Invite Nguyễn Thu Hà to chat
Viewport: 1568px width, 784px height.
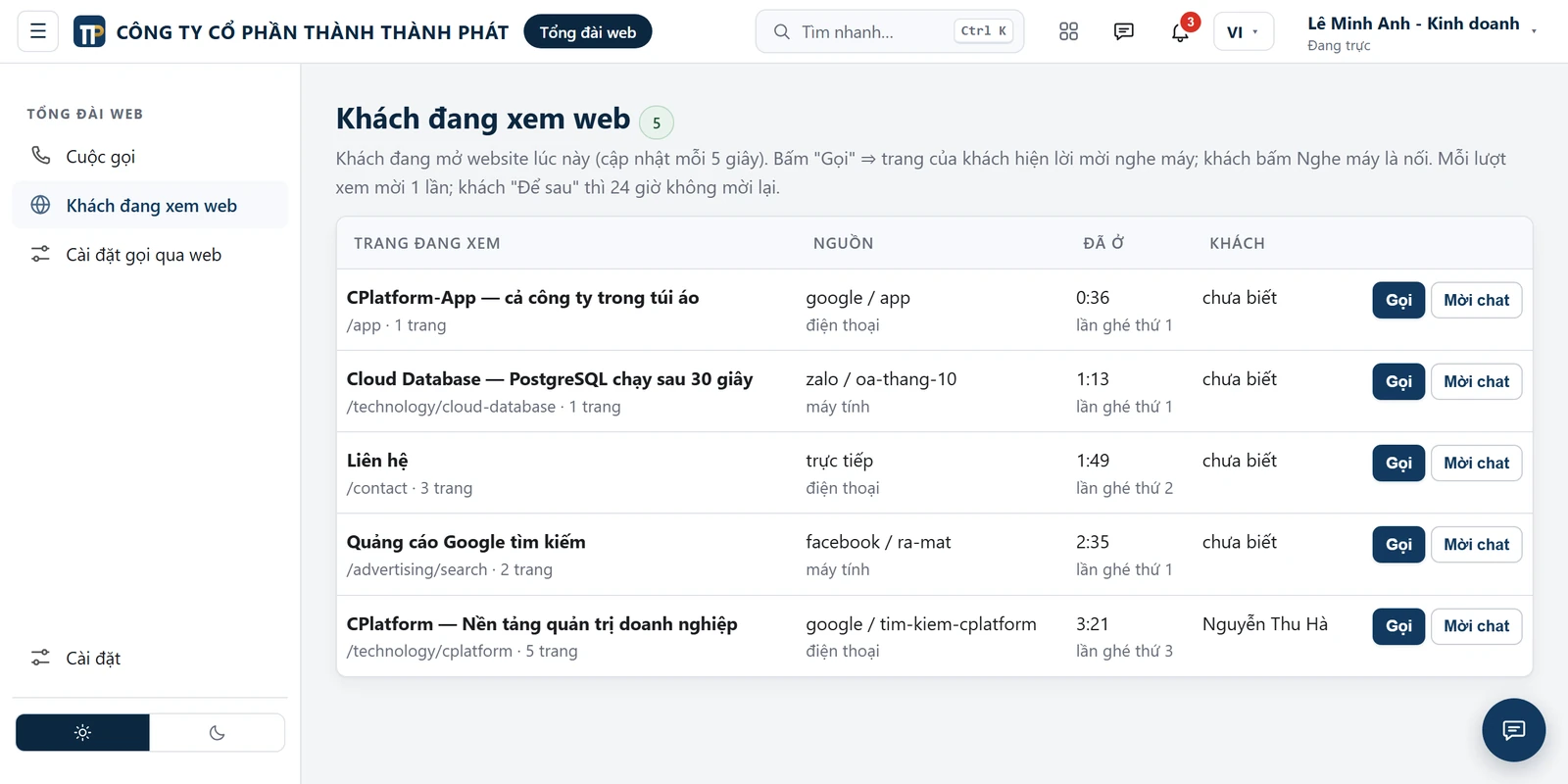1476,625
